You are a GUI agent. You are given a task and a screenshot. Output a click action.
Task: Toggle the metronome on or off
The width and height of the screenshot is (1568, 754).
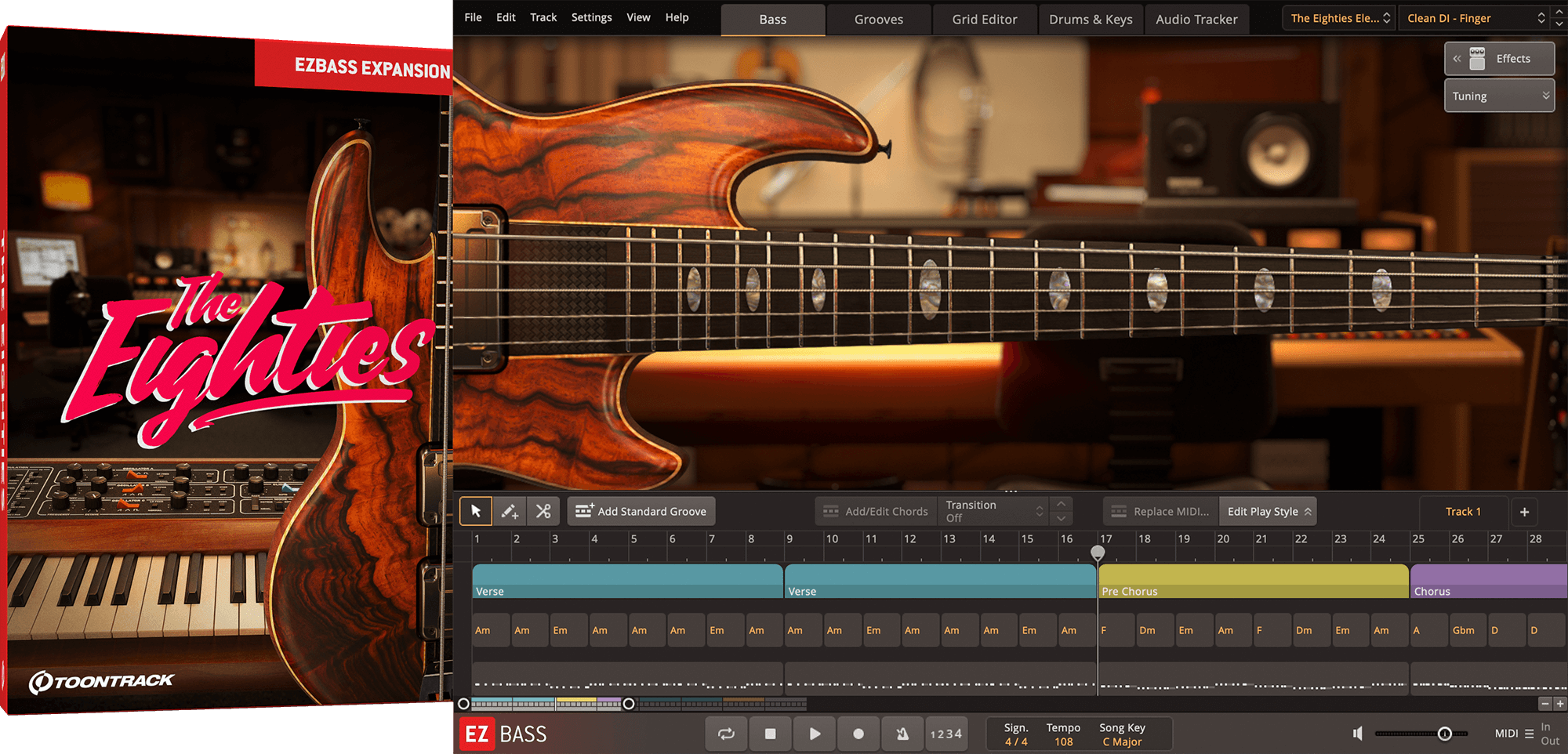click(902, 734)
